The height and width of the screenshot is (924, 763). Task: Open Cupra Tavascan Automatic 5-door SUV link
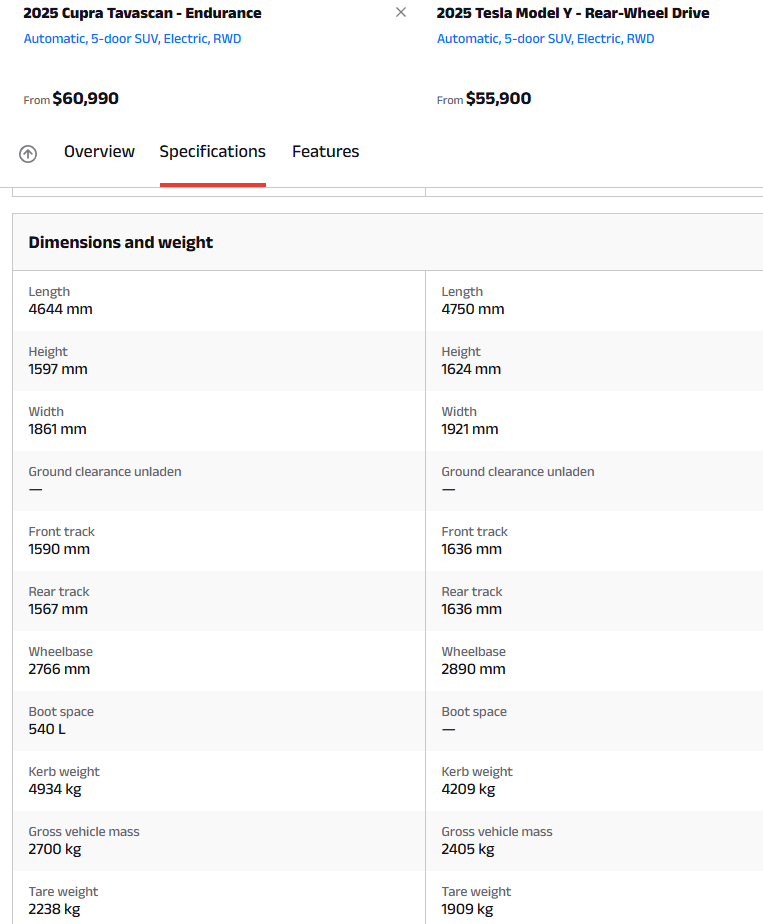[132, 39]
